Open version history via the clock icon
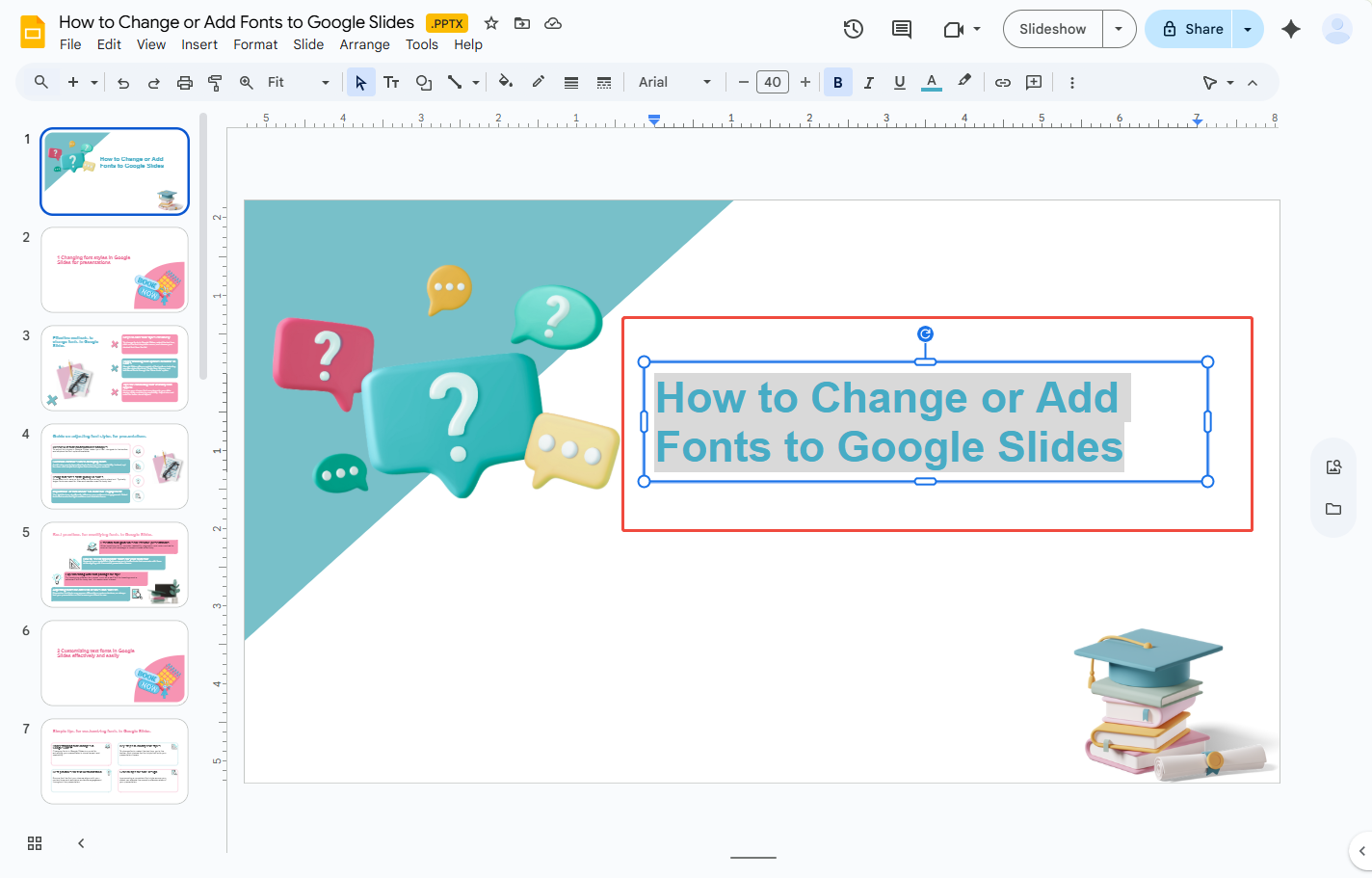1372x878 pixels. pyautogui.click(x=853, y=29)
